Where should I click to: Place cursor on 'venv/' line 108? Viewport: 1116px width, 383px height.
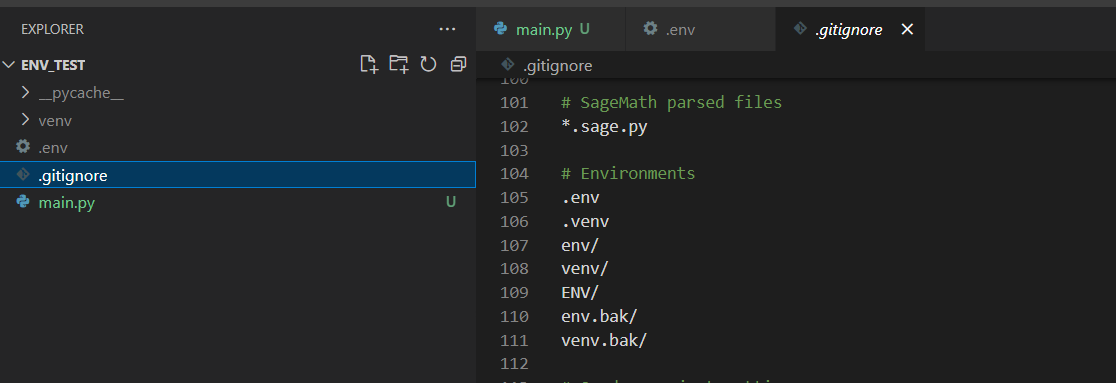(x=585, y=269)
